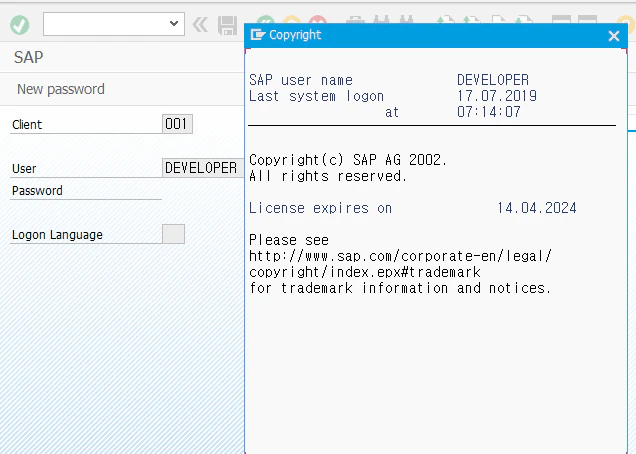The width and height of the screenshot is (636, 454).
Task: Click the logon date 17.07.2019
Action: (497, 96)
